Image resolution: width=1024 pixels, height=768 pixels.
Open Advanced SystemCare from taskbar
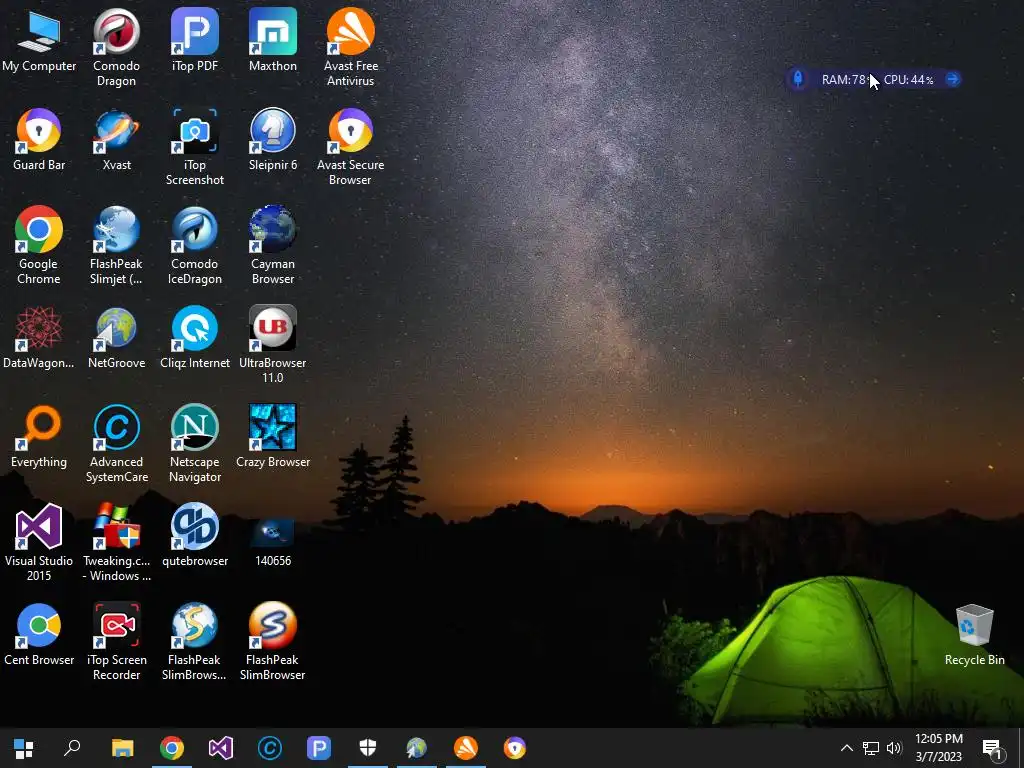point(270,748)
